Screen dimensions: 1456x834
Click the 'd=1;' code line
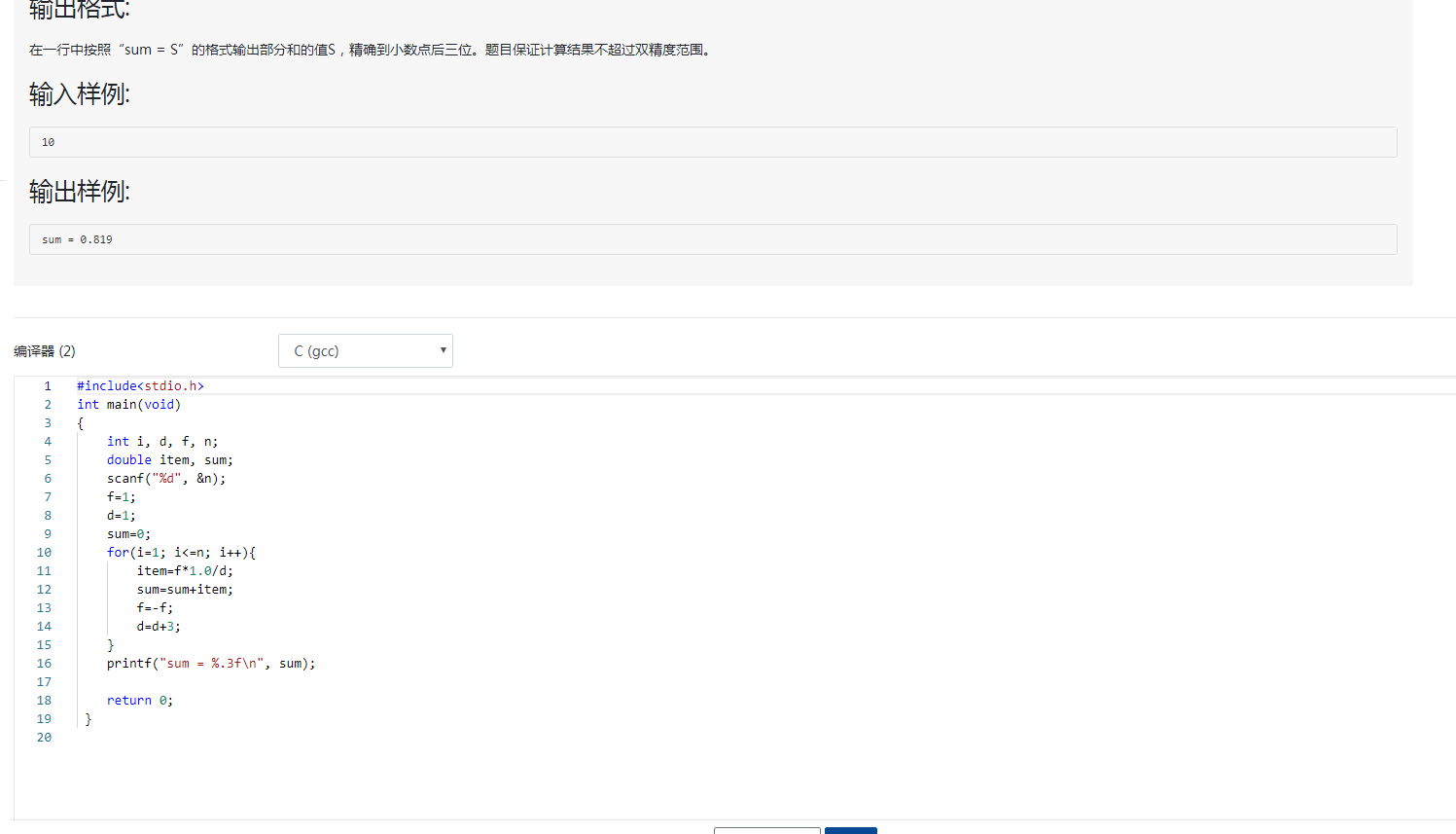point(122,516)
